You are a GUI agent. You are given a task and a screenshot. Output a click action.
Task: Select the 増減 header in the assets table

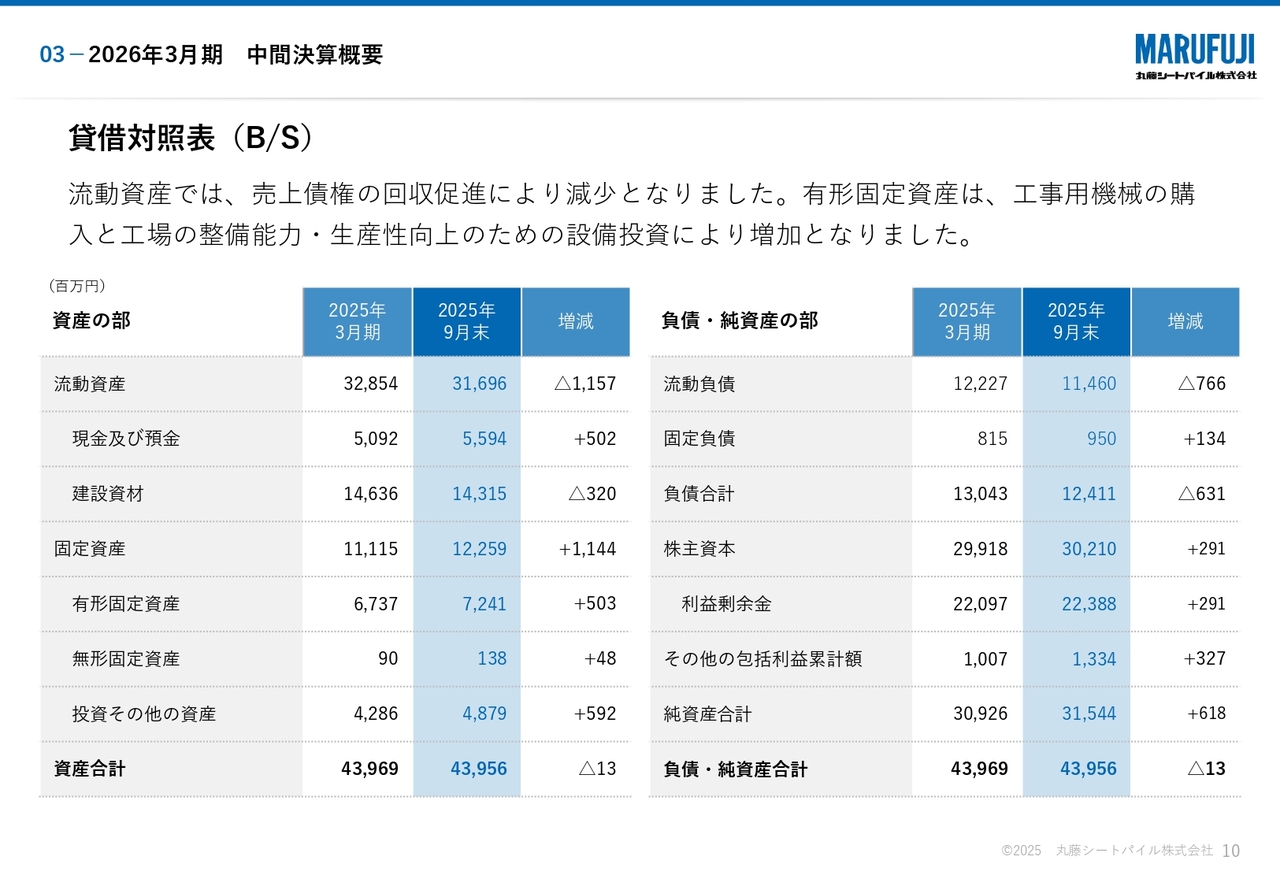pos(575,321)
